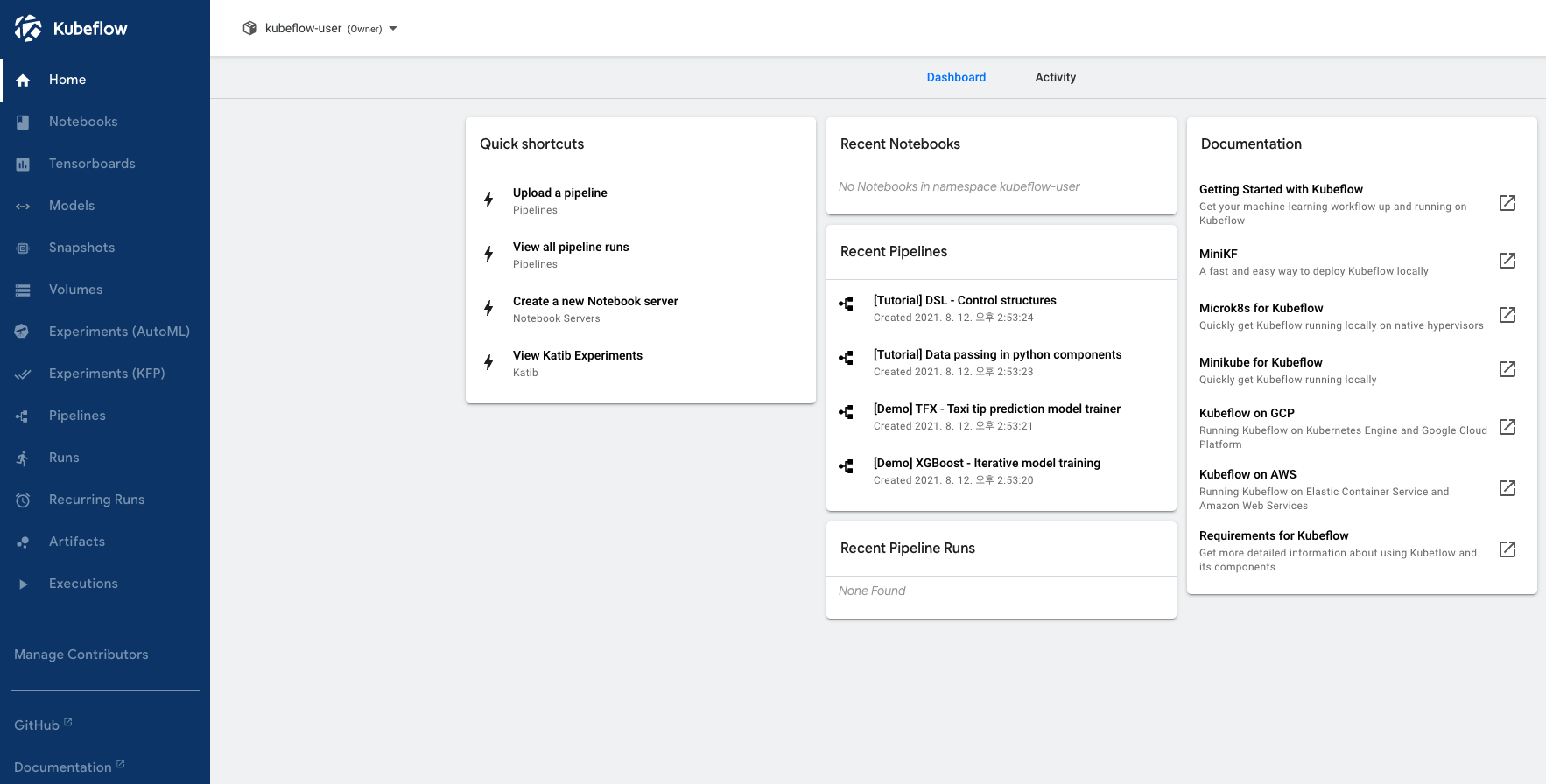Click the Executions play icon
The width and height of the screenshot is (1546, 784).
click(x=23, y=584)
